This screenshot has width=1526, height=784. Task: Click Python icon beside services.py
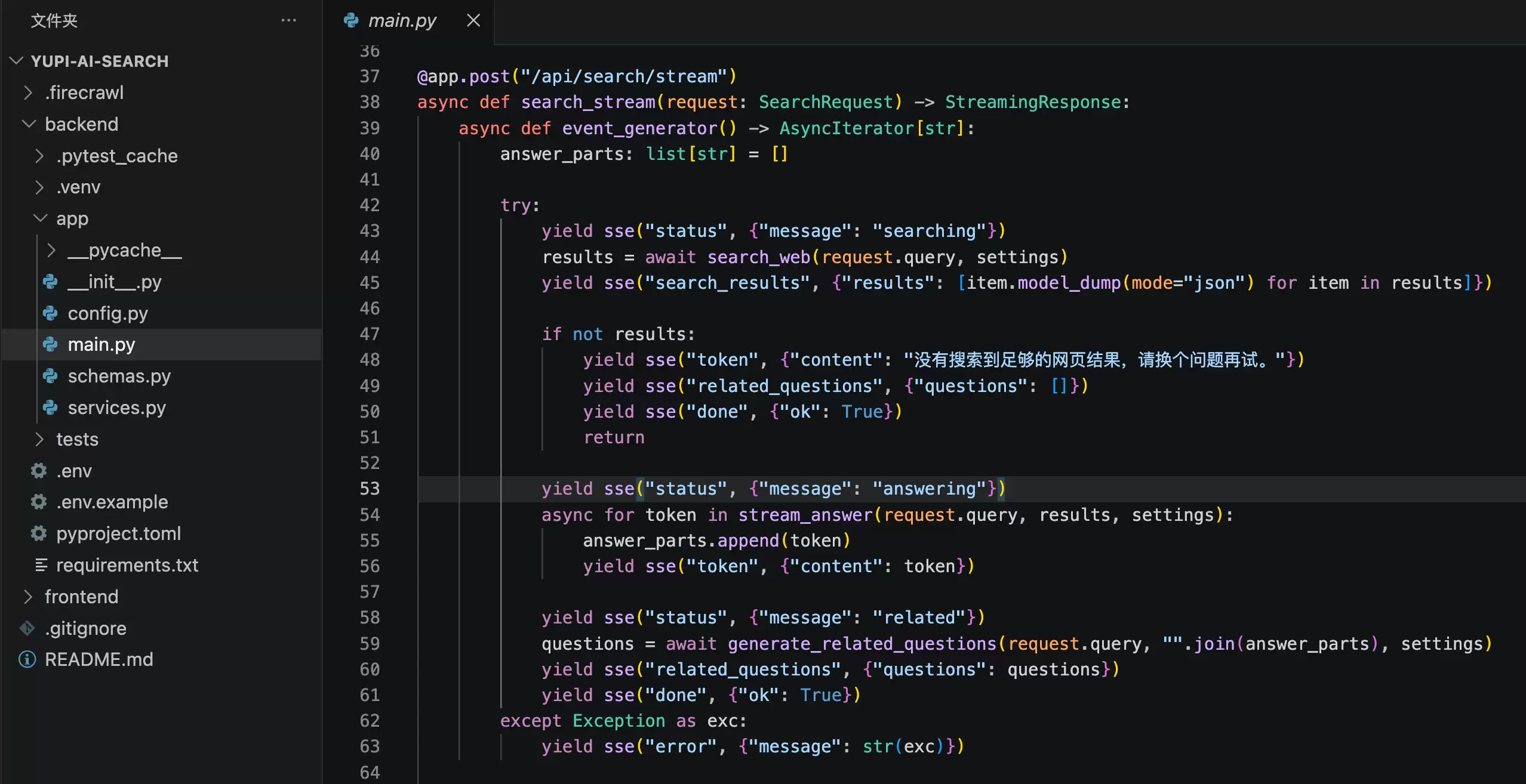pos(50,408)
